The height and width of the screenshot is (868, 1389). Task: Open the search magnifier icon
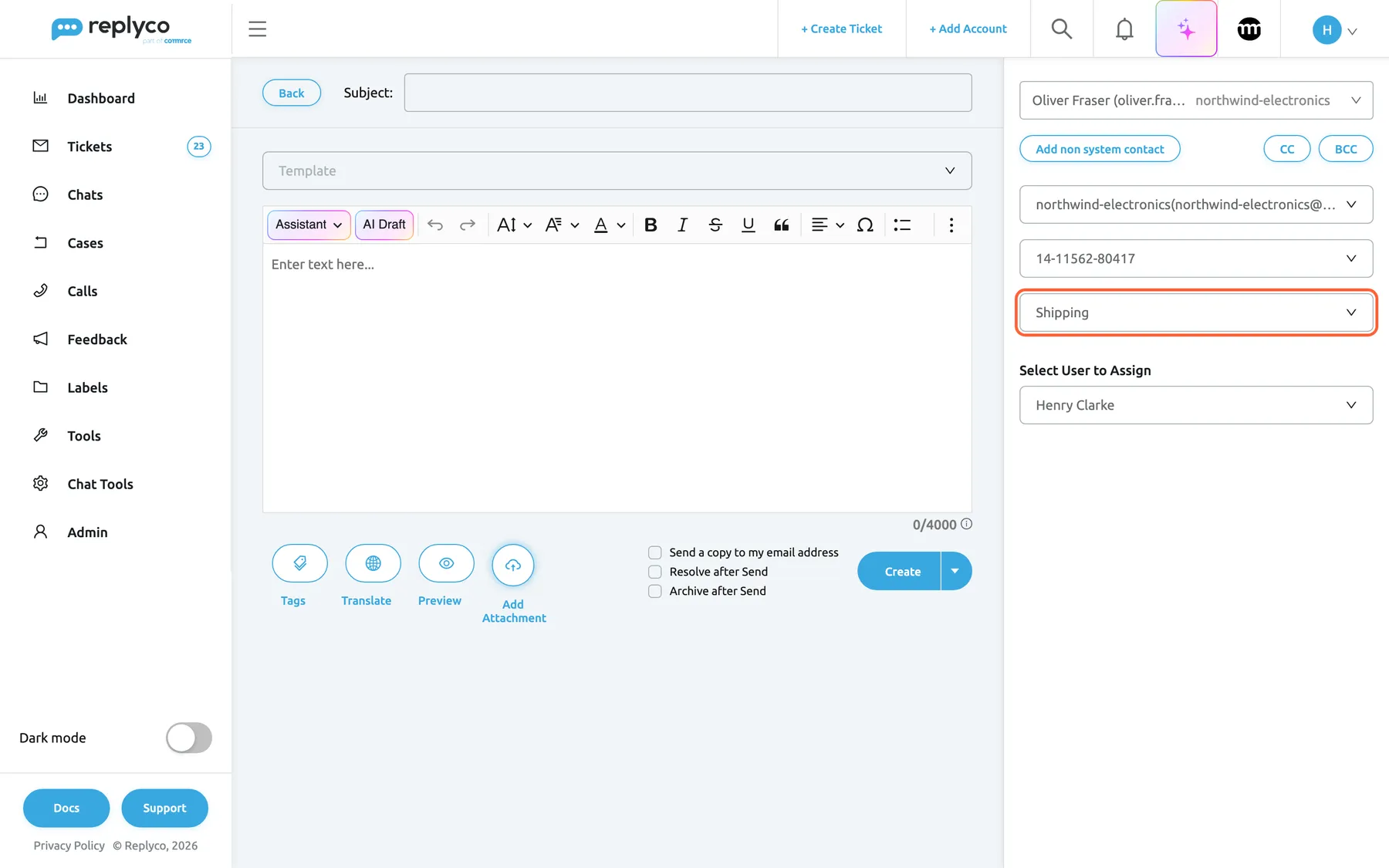(1062, 29)
